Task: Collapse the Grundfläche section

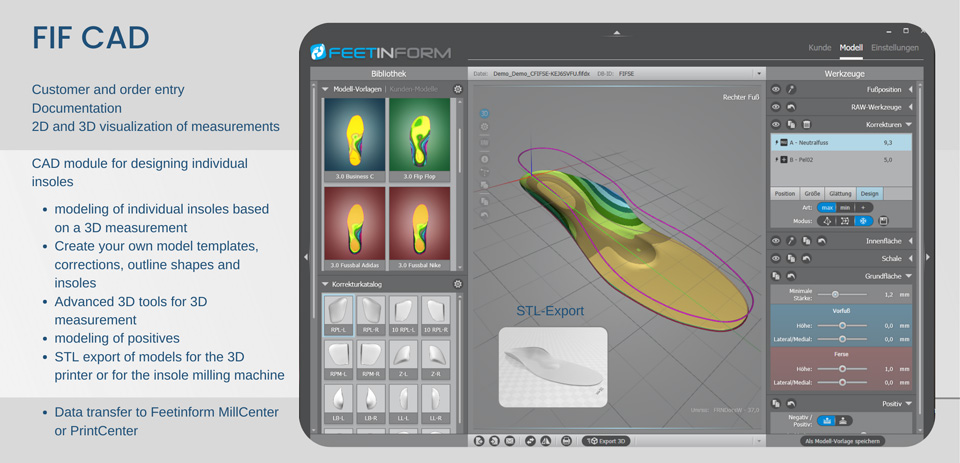Action: tap(909, 276)
